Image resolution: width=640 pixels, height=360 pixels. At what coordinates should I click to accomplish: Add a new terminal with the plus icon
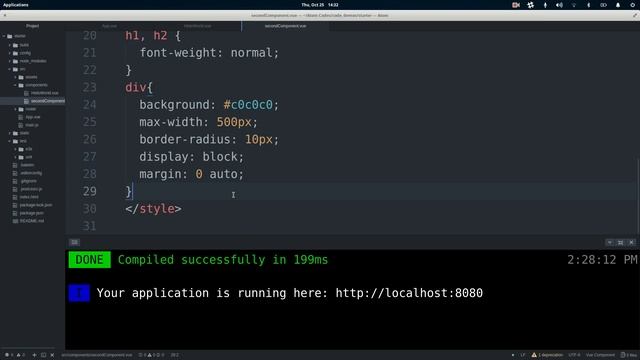coord(34,355)
